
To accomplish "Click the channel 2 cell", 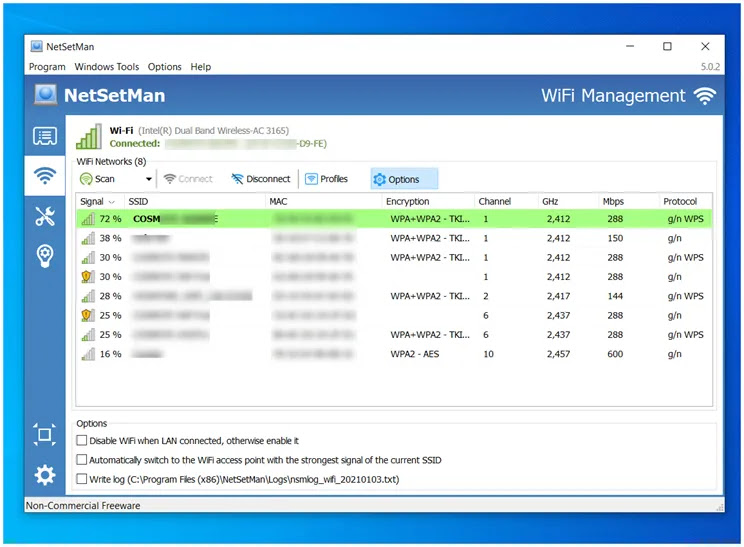I will [x=485, y=296].
